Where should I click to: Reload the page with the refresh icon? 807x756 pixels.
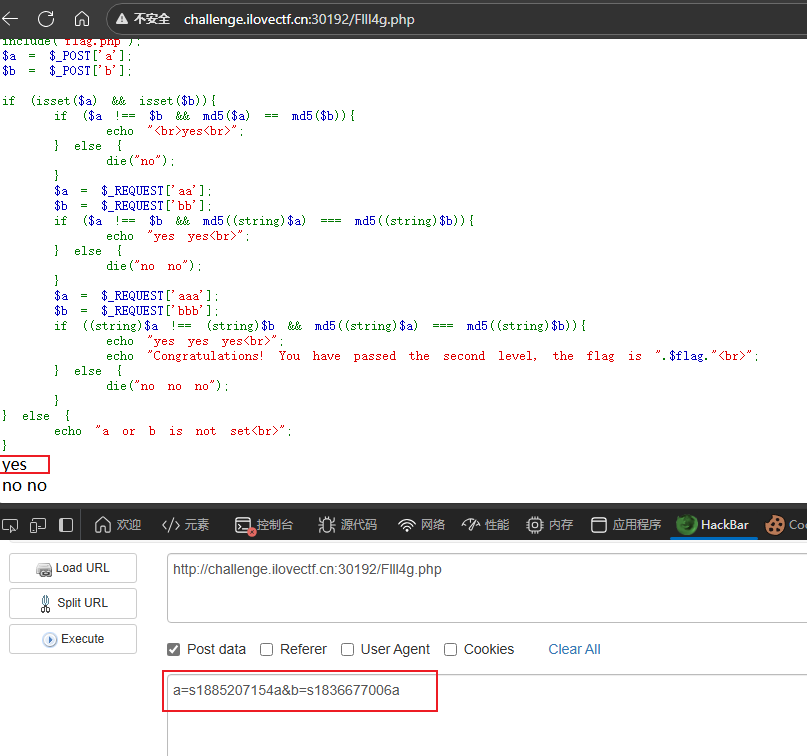46,19
